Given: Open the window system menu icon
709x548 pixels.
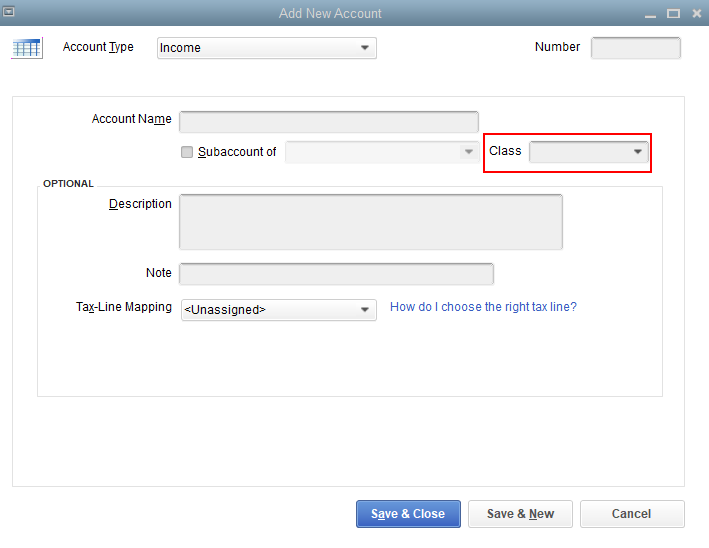Looking at the screenshot, I should pos(10,12).
